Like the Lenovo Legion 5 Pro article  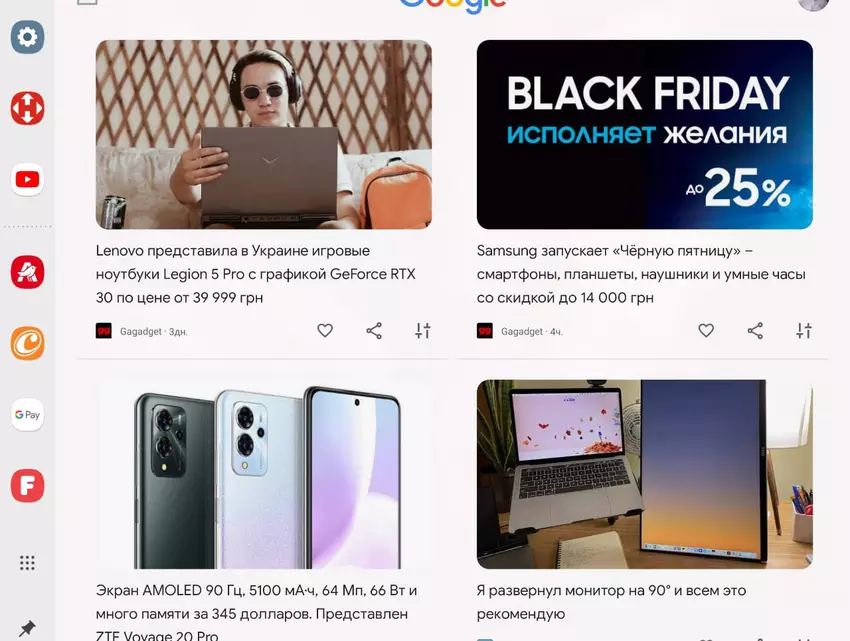[x=325, y=330]
